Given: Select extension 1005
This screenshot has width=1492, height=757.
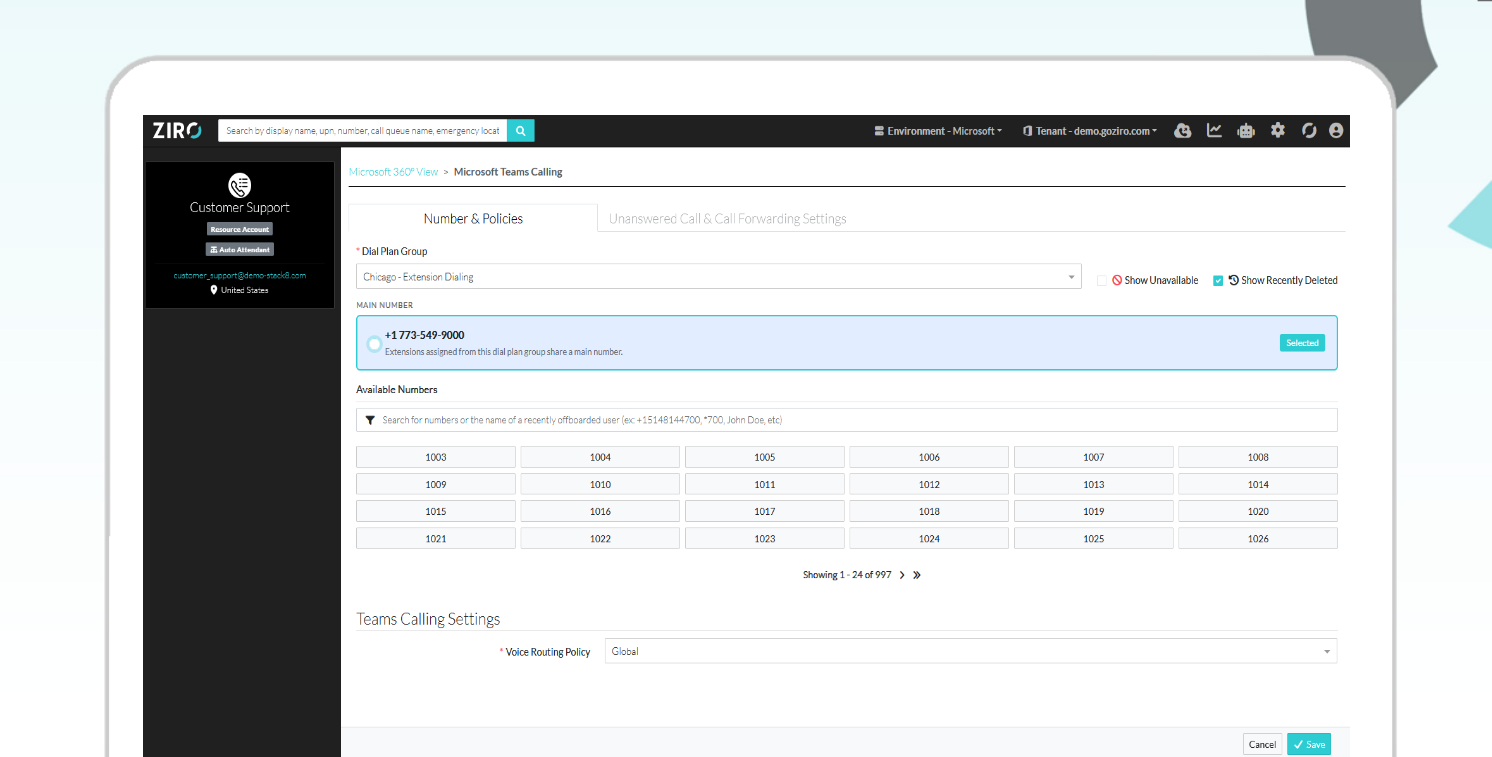Looking at the screenshot, I should pyautogui.click(x=765, y=457).
